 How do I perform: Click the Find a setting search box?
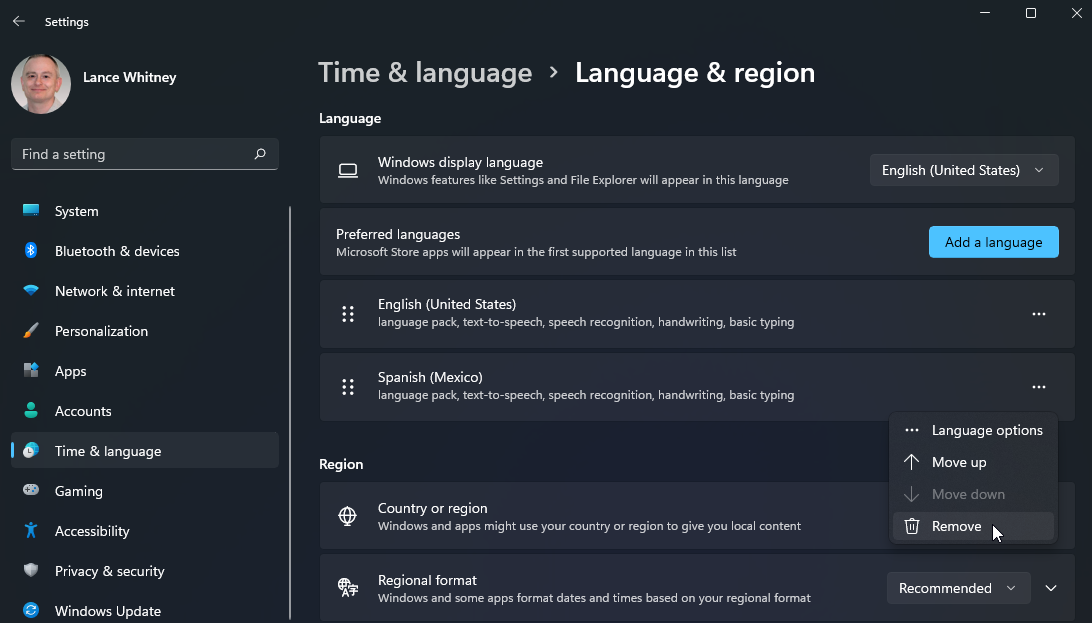coord(144,154)
